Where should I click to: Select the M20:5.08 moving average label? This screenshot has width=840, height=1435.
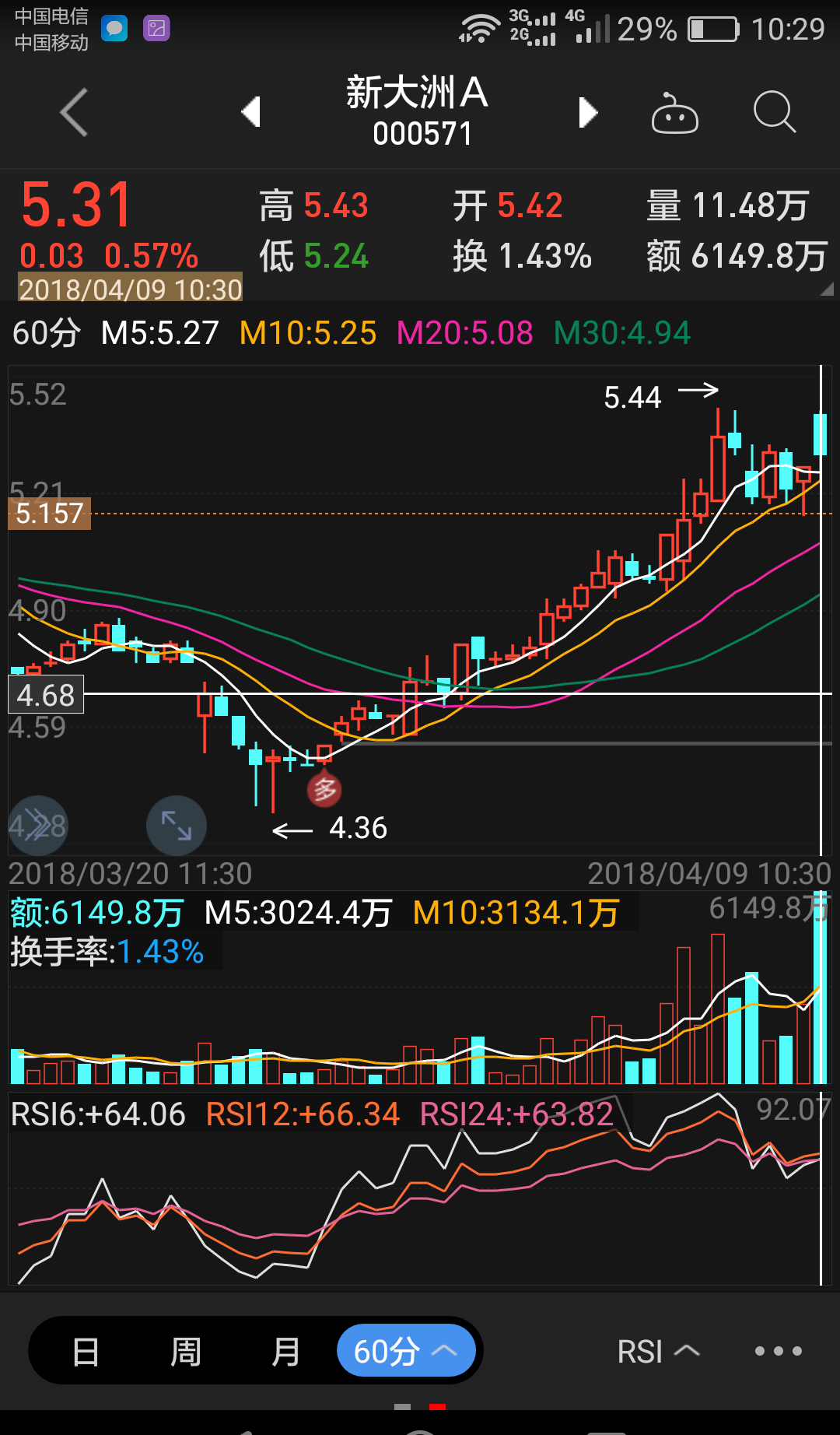[465, 333]
